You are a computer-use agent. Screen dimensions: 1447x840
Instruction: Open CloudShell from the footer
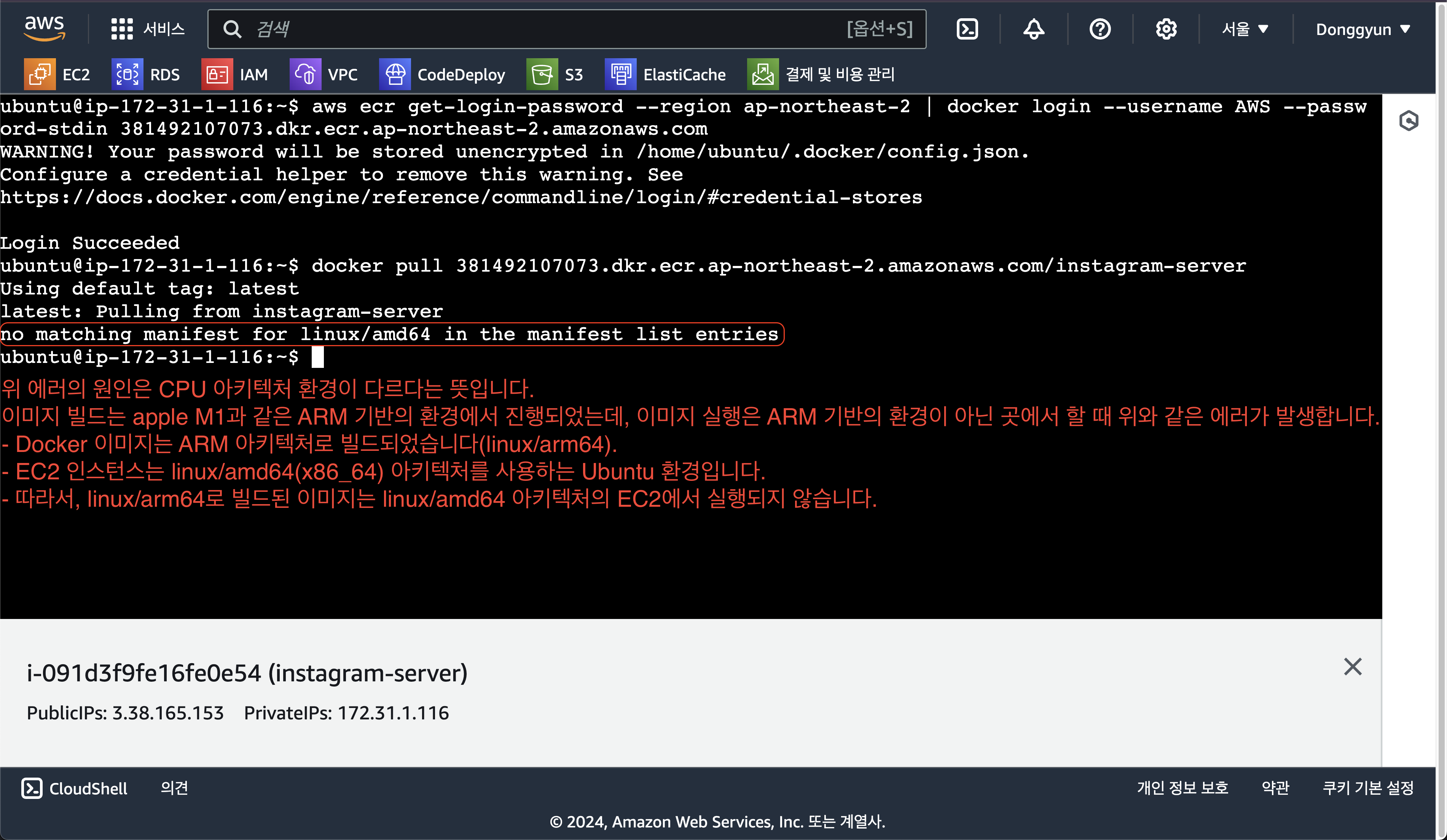(x=74, y=788)
